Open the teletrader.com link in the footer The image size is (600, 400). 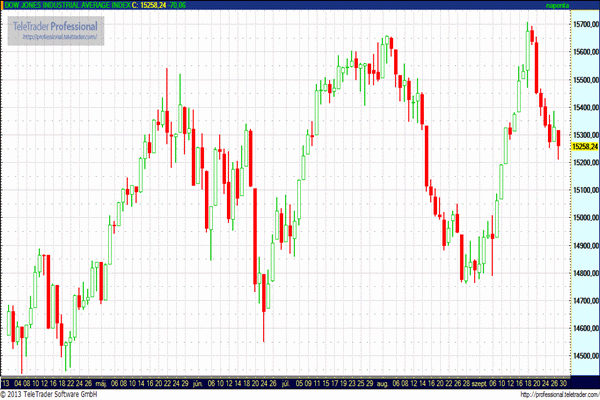[558, 394]
